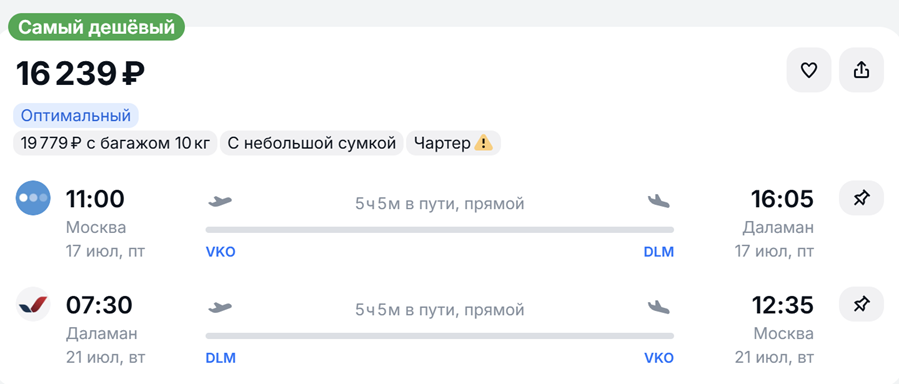
Task: Click the landing plane icon on return flight
Action: (x=659, y=307)
